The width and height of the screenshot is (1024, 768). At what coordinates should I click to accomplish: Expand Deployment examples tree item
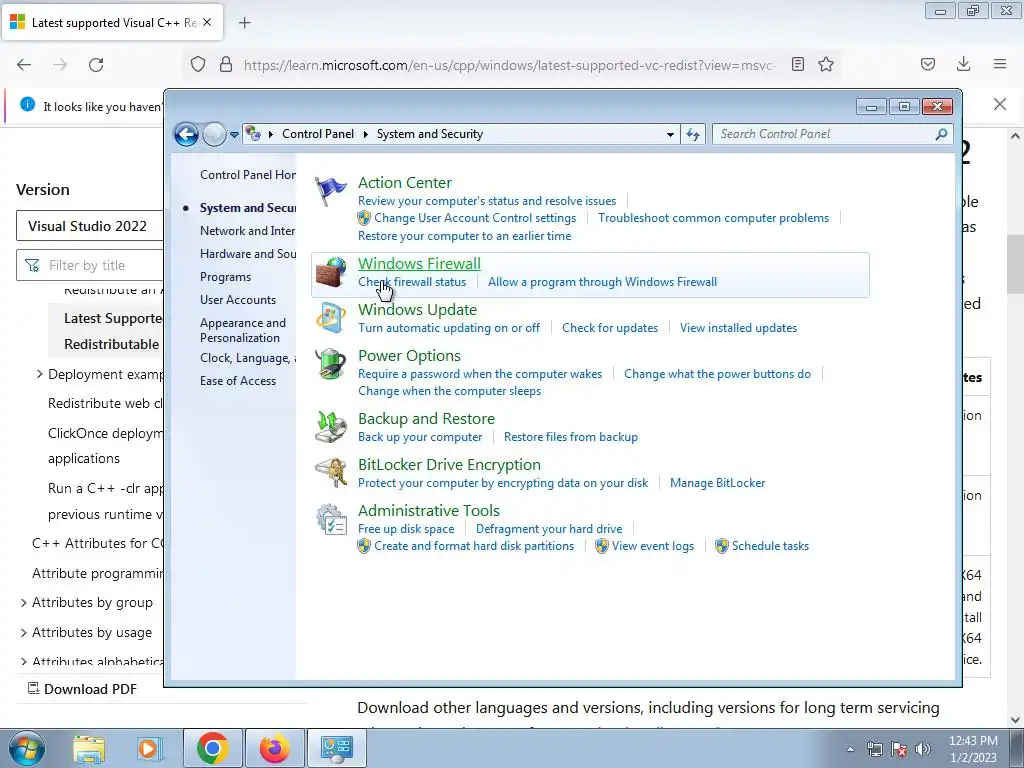pos(39,374)
